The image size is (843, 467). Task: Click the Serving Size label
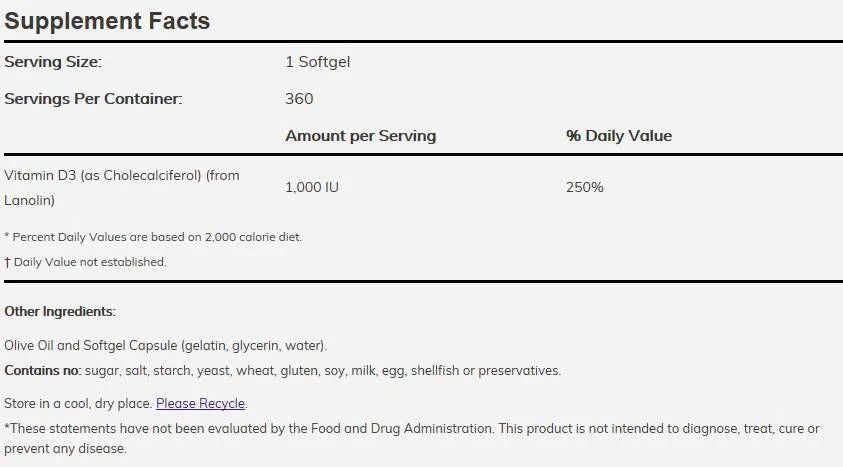point(53,62)
